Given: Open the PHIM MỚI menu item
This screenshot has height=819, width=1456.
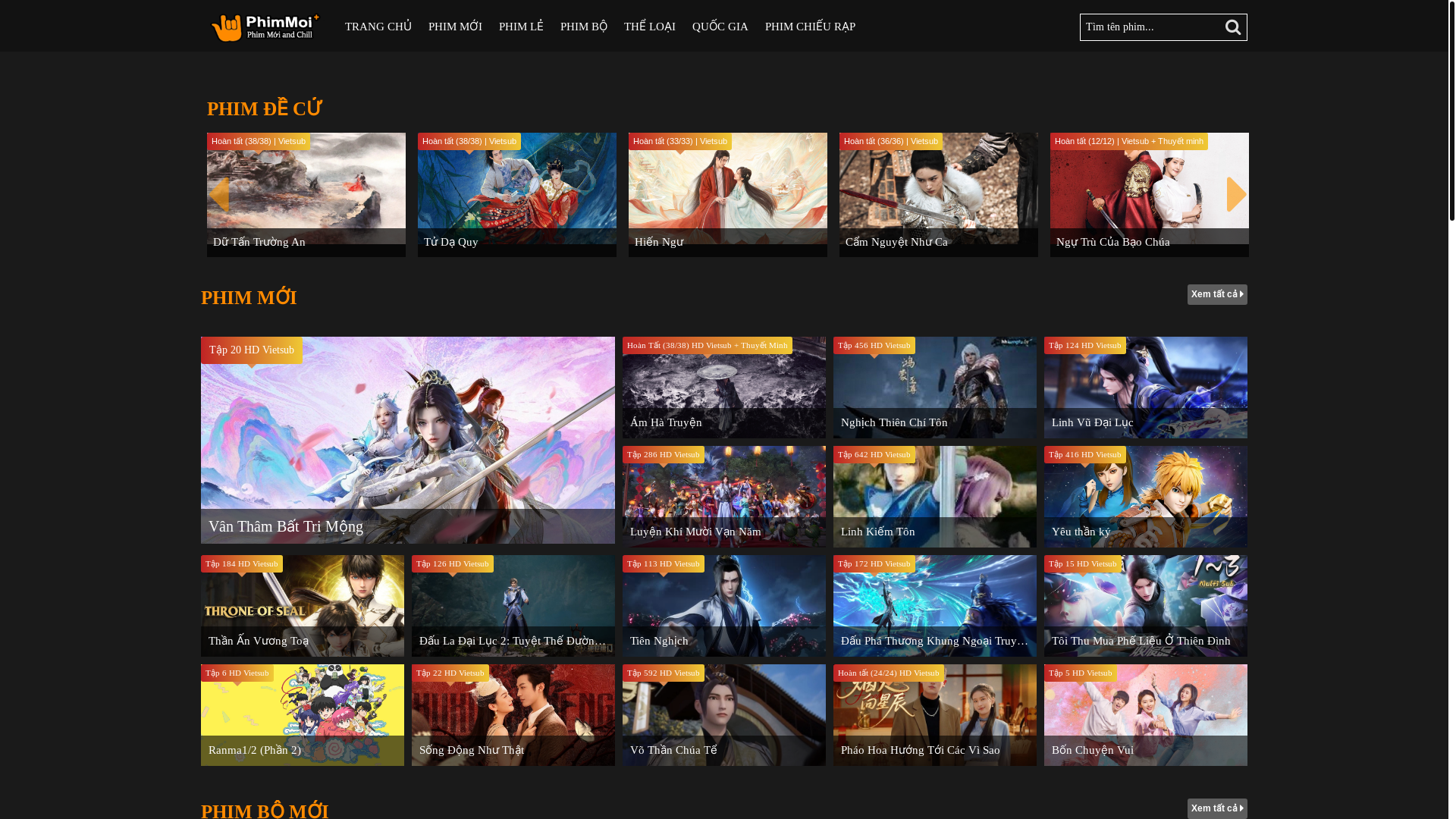Looking at the screenshot, I should (455, 27).
